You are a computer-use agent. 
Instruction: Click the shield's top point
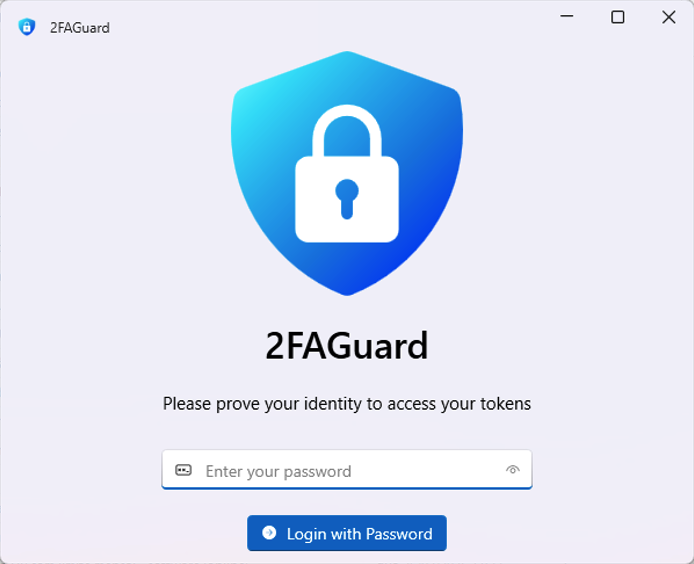[x=347, y=53]
